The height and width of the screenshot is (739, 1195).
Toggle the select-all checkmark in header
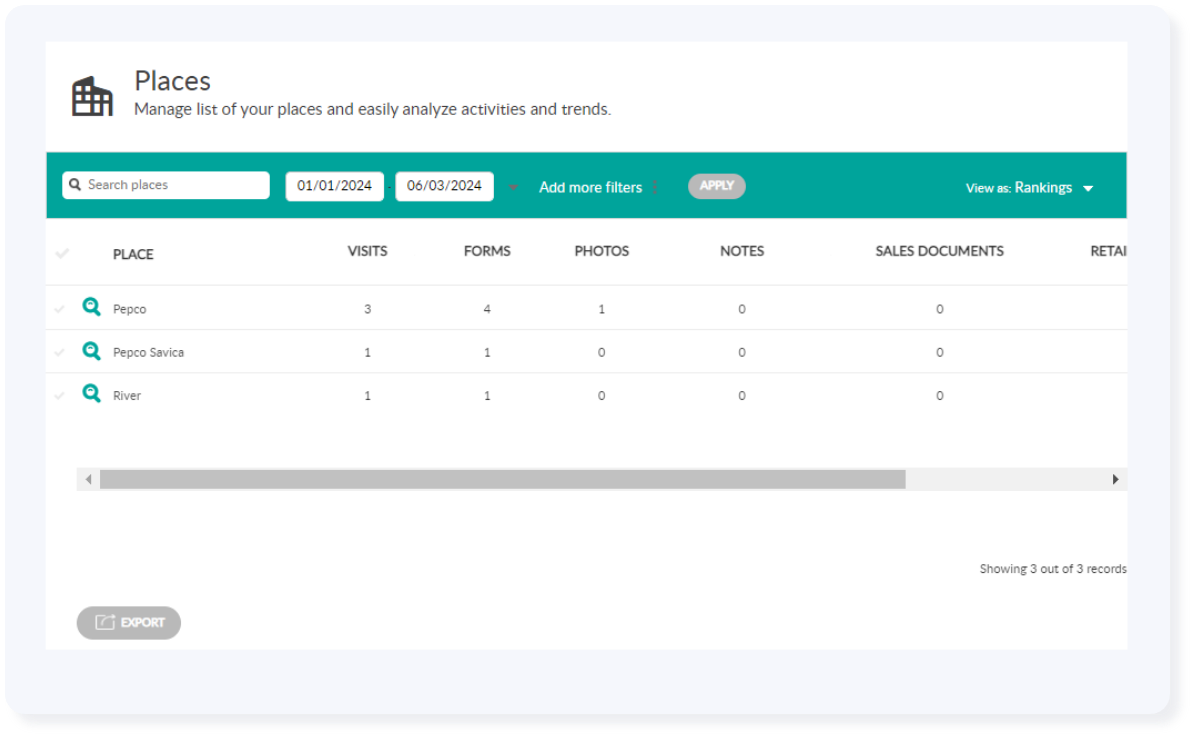click(62, 254)
